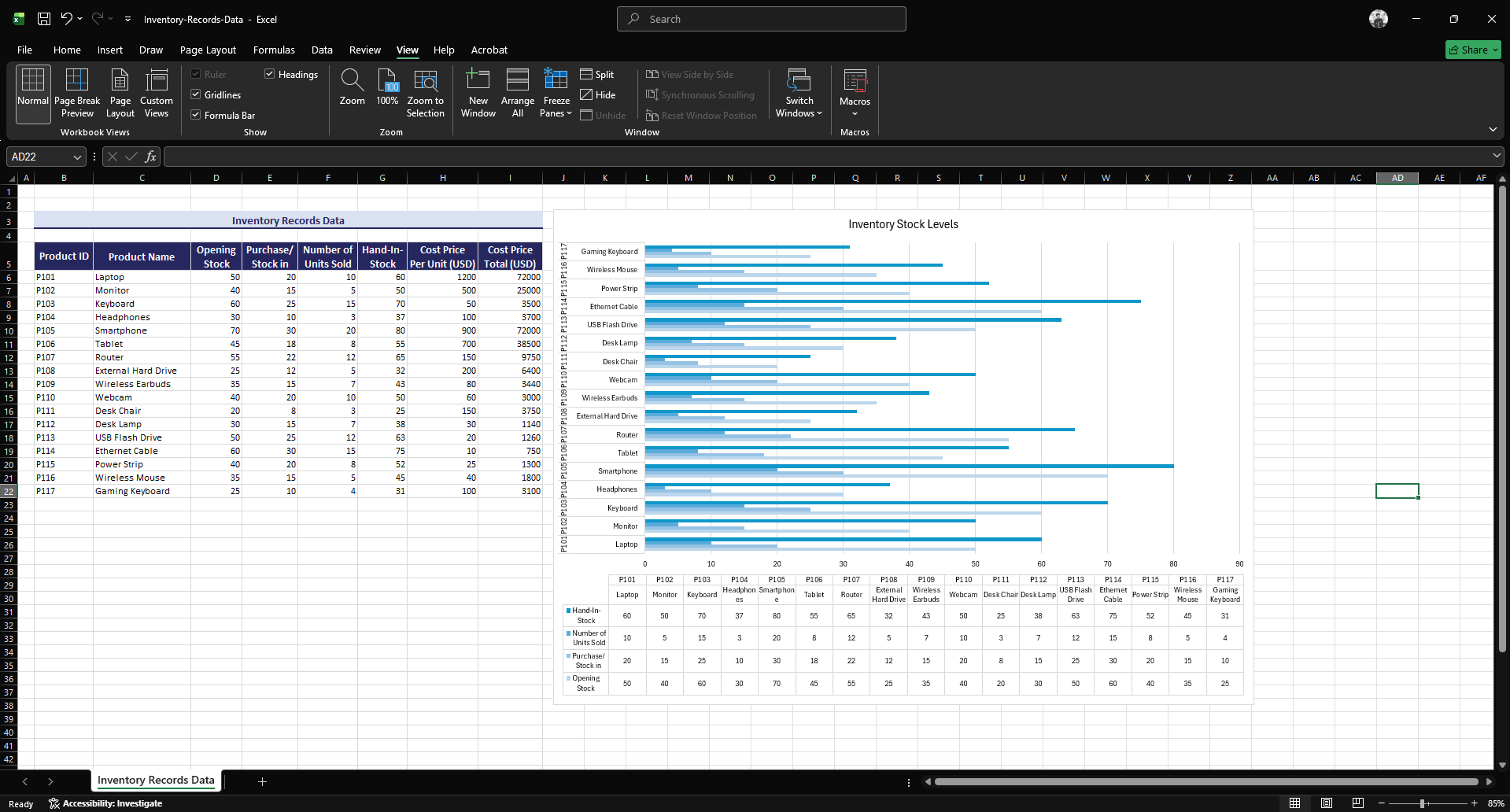Toggle the Gridlines checkbox

pyautogui.click(x=216, y=94)
